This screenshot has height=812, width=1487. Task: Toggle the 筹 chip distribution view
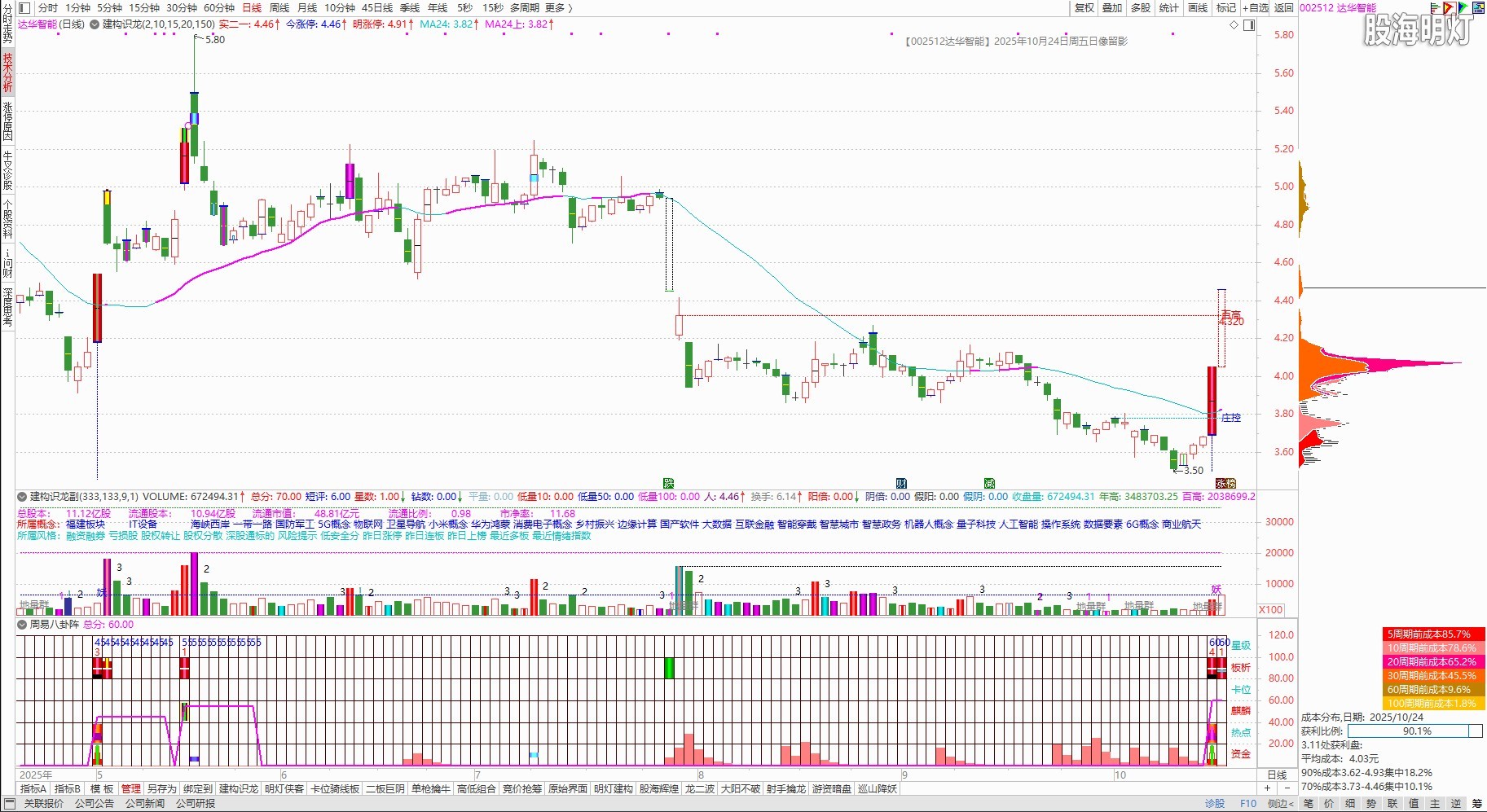[x=1476, y=804]
